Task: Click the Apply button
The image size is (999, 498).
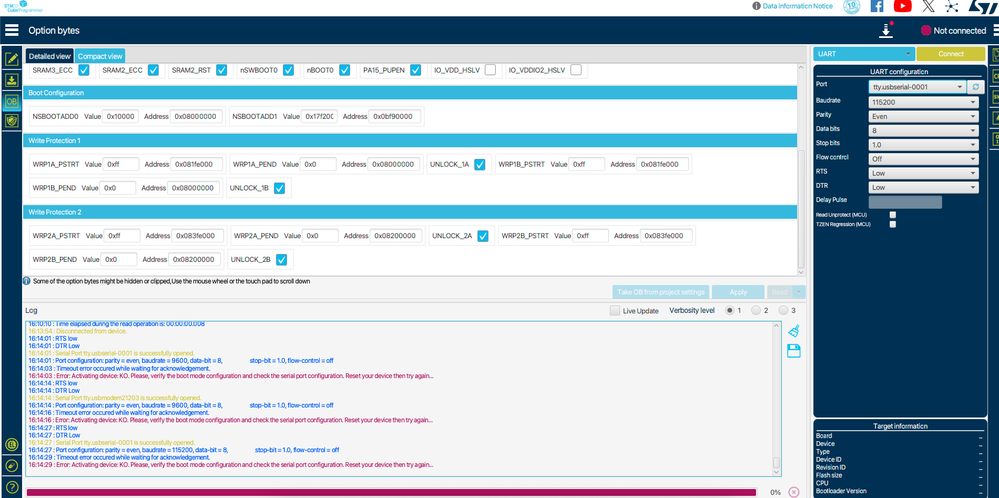Action: pyautogui.click(x=738, y=292)
